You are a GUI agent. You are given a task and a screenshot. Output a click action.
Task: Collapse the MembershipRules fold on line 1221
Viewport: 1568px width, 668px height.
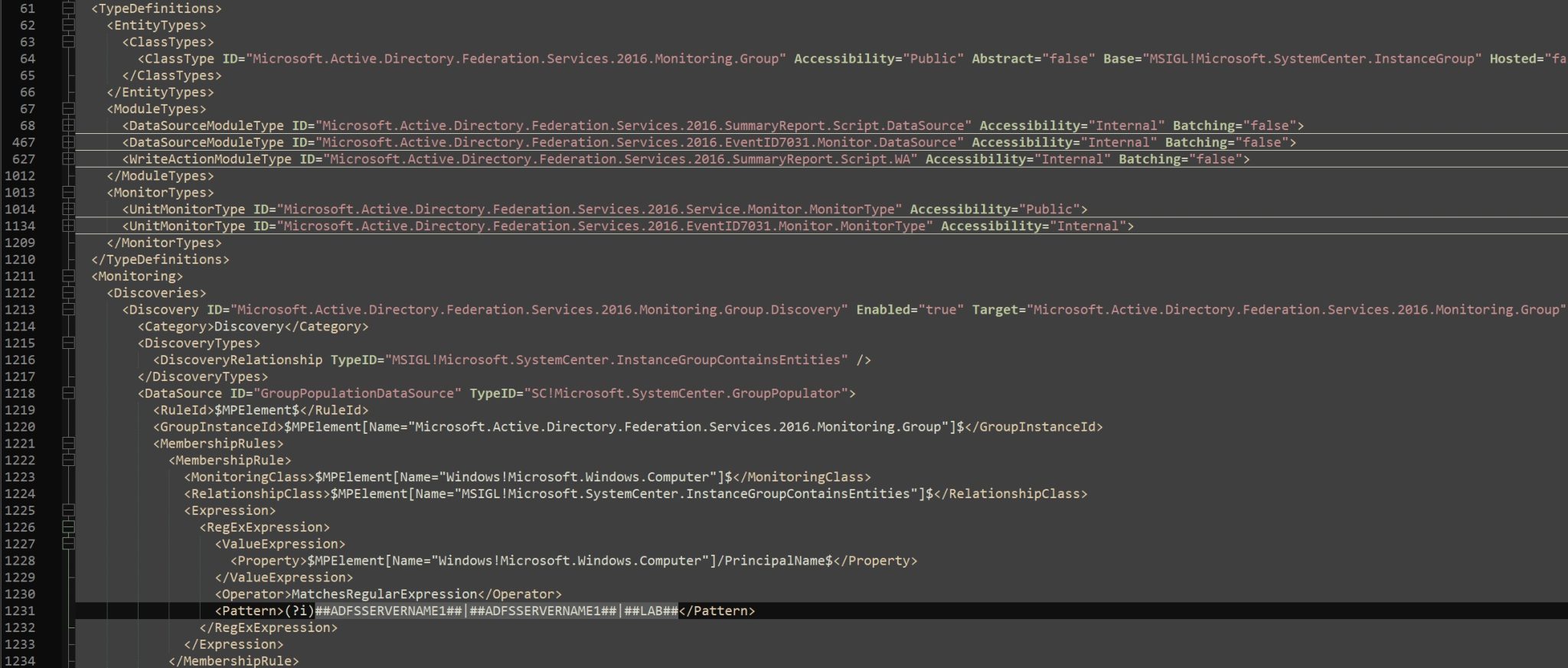coord(68,443)
